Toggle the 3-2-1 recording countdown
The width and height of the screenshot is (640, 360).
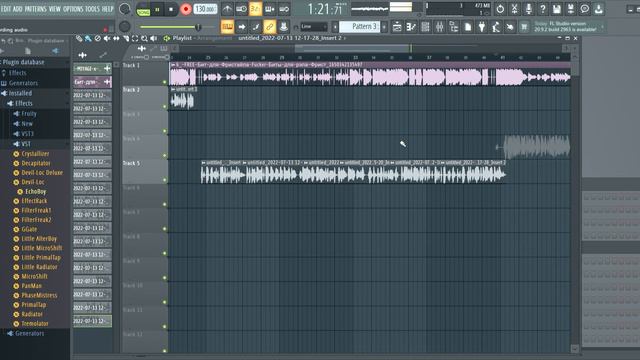(256, 9)
